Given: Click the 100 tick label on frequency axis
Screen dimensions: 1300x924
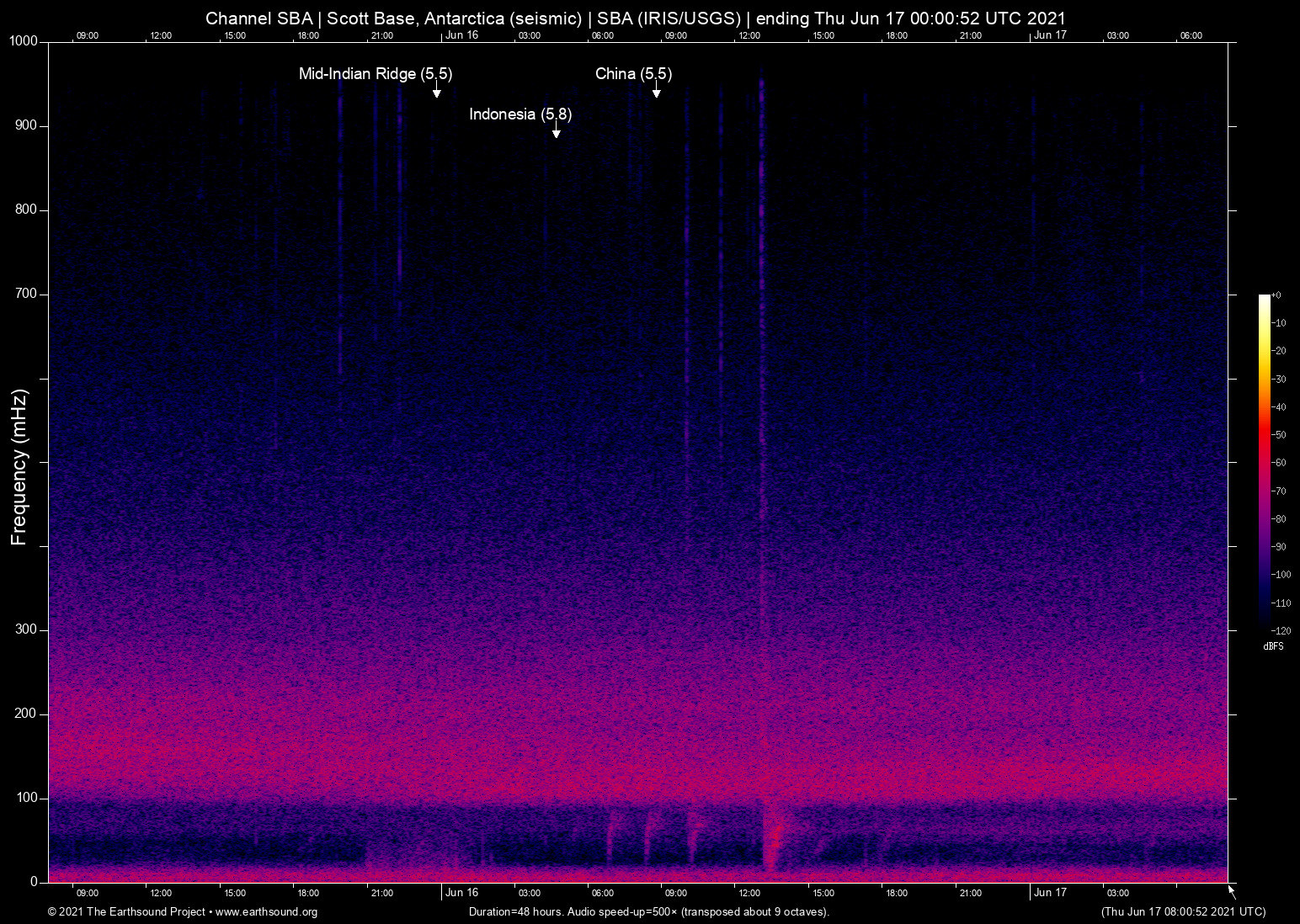Looking at the screenshot, I should [x=26, y=798].
